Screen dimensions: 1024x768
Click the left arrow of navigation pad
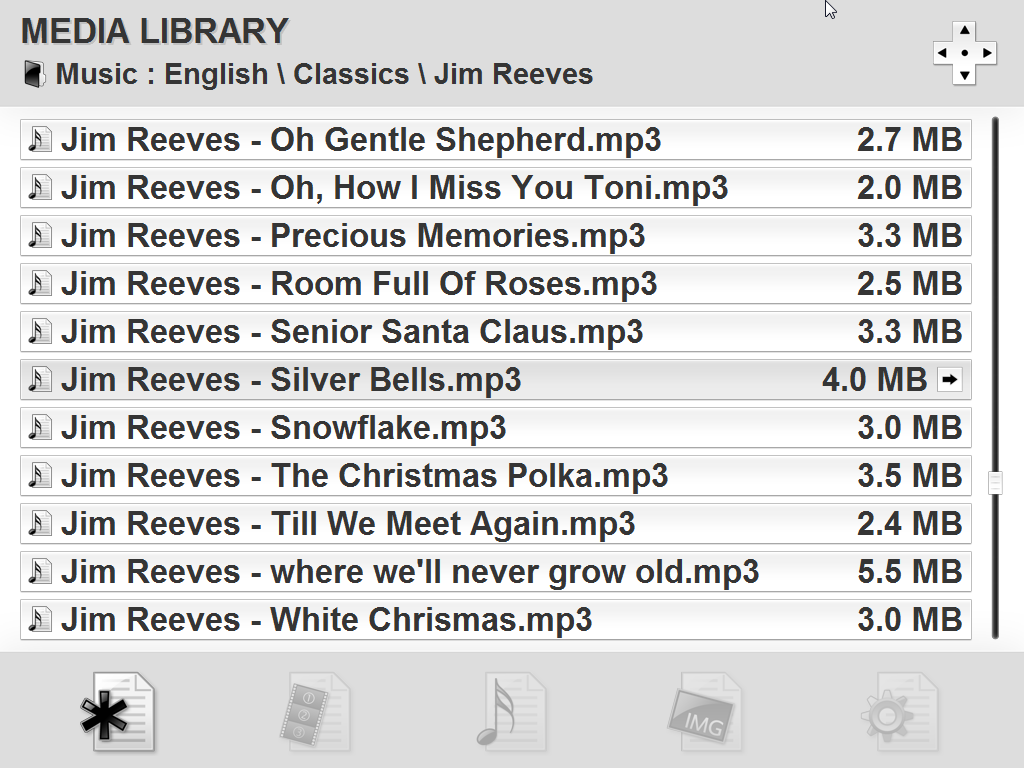pyautogui.click(x=942, y=53)
